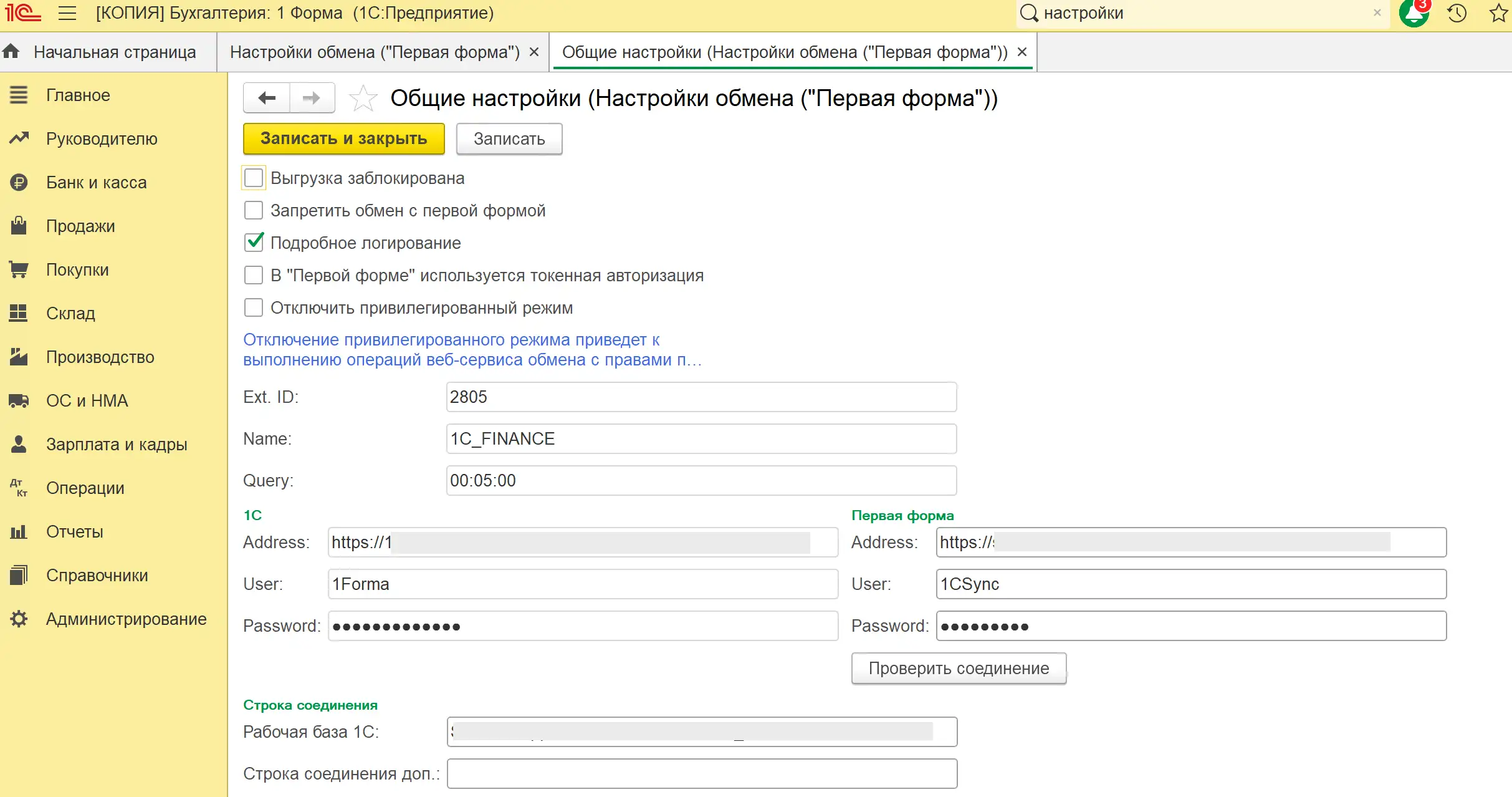The height and width of the screenshot is (797, 1512).
Task: Close the Общие настройки tab
Action: [x=1022, y=52]
